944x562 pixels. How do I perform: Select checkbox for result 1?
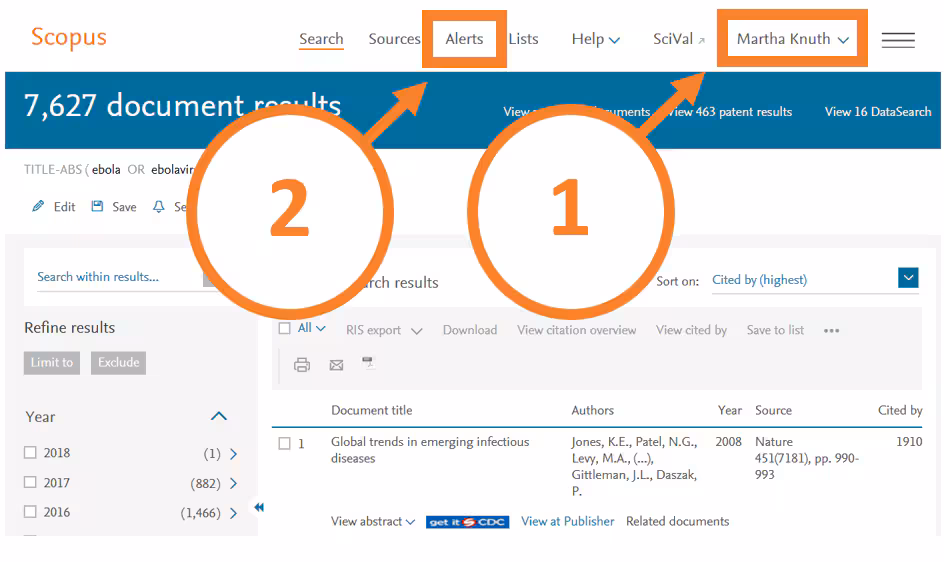284,443
